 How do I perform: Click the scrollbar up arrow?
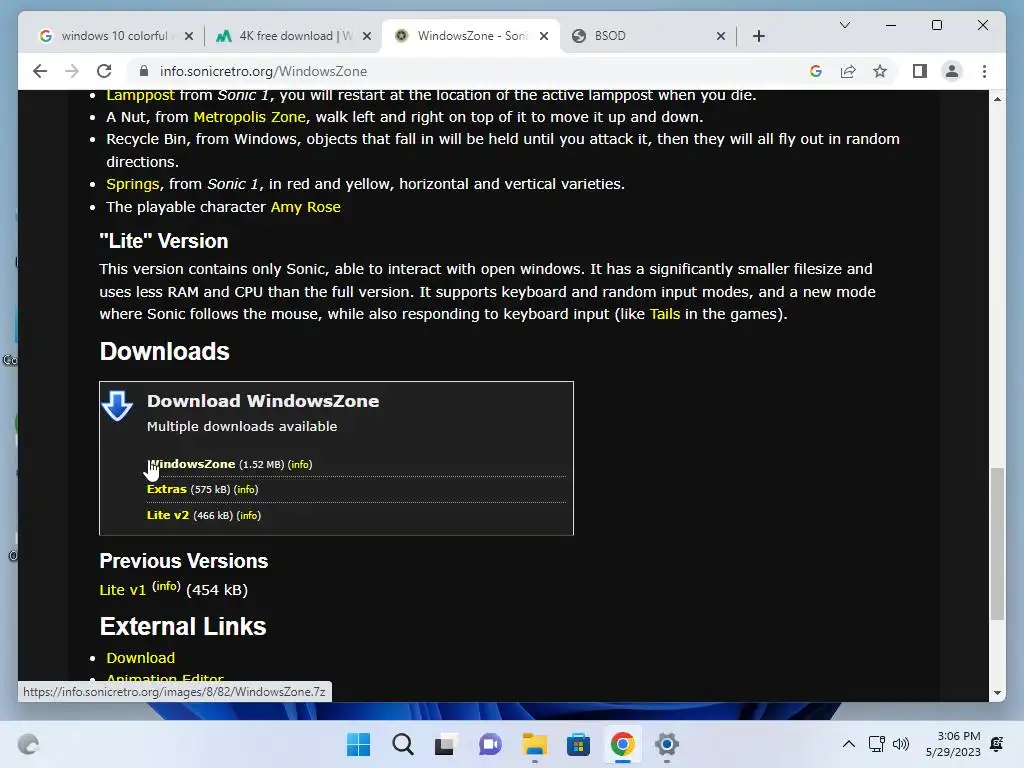997,99
